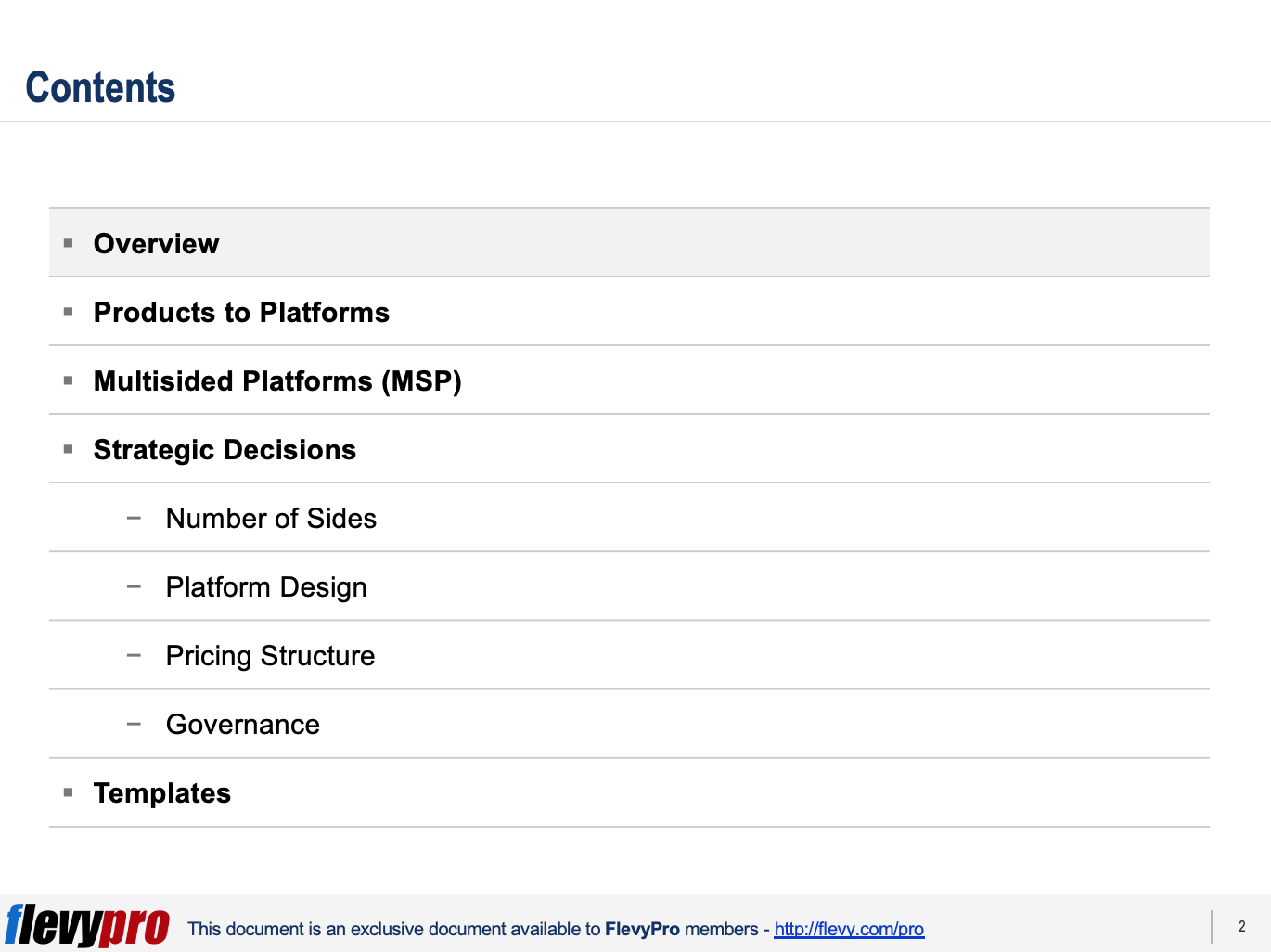1271x952 pixels.
Task: Click the square bullet beside Overview
Action: tap(68, 243)
